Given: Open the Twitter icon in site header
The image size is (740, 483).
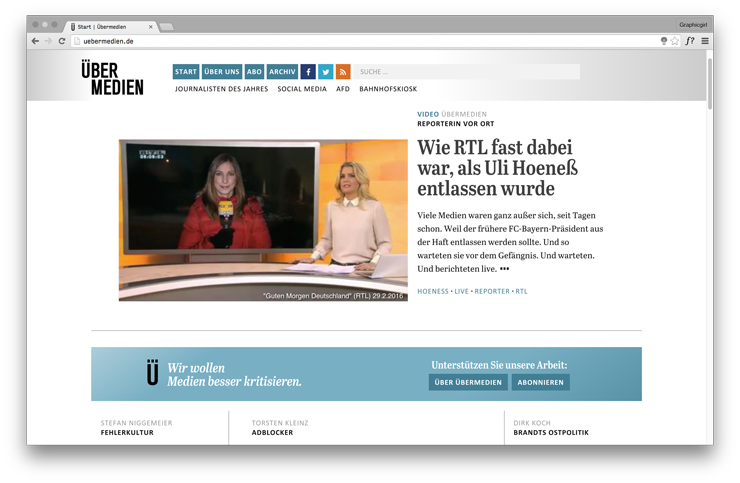Looking at the screenshot, I should (326, 72).
